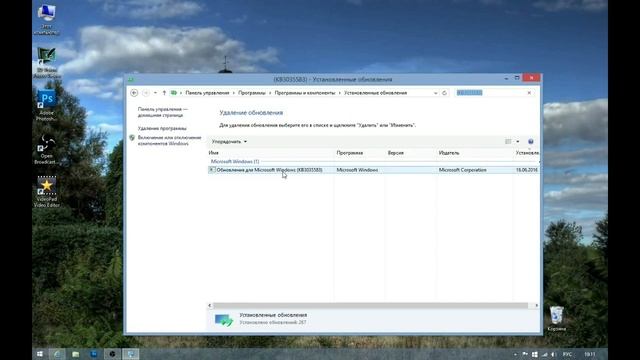Select the Control Panel taskbar button
Screen dimensions: 640x360
131,354
